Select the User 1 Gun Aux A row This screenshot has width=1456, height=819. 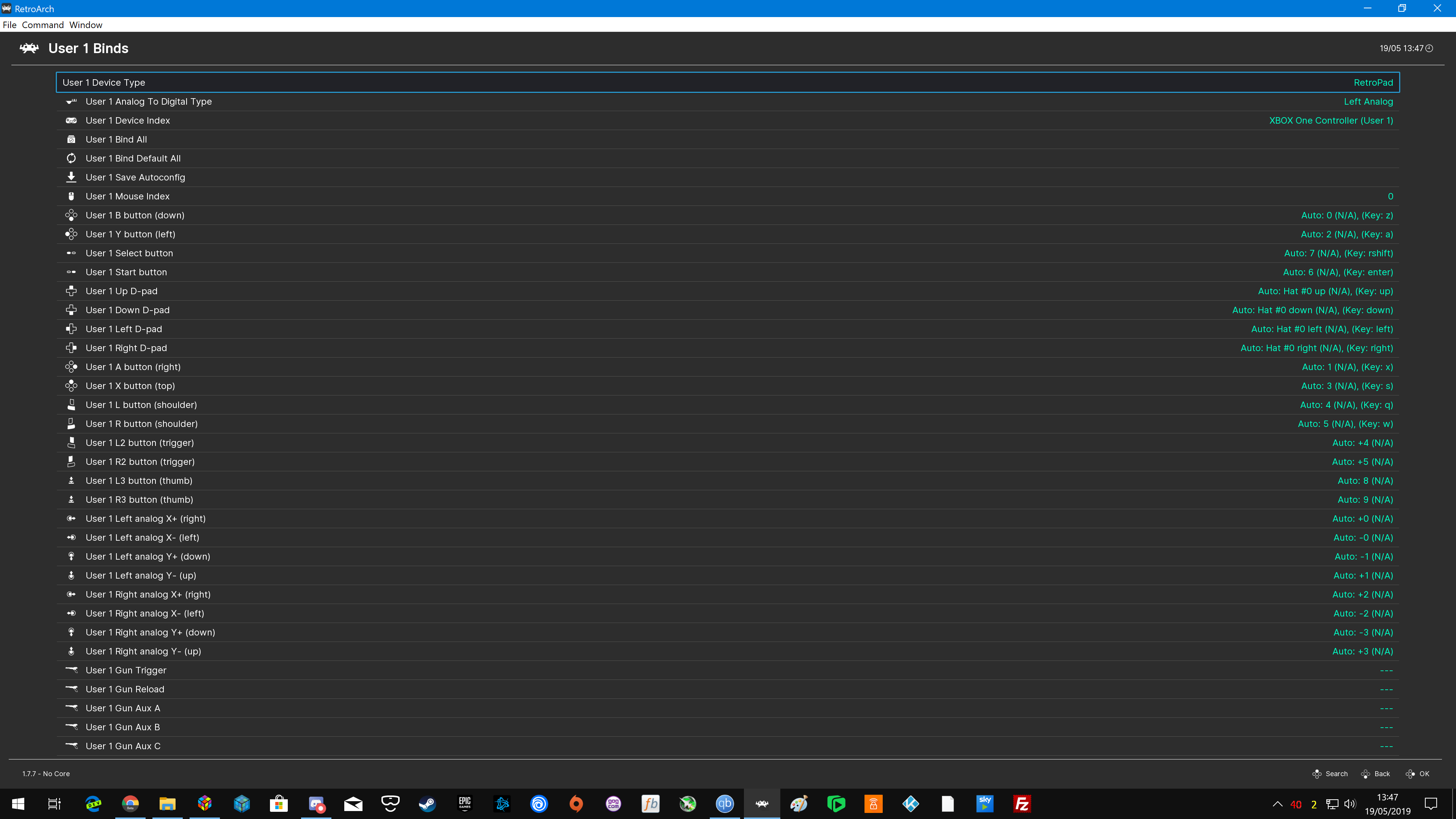728,708
